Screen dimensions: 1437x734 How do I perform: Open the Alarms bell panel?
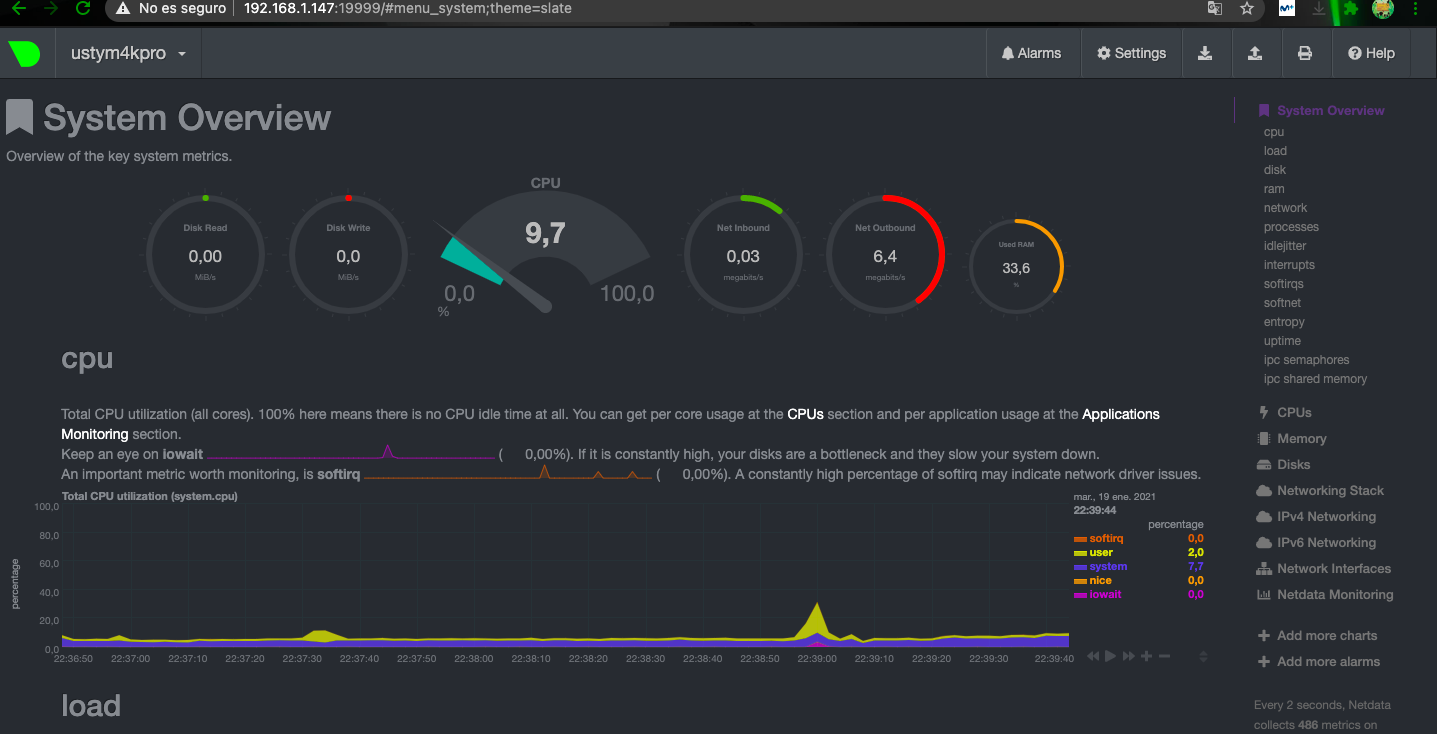point(1031,54)
